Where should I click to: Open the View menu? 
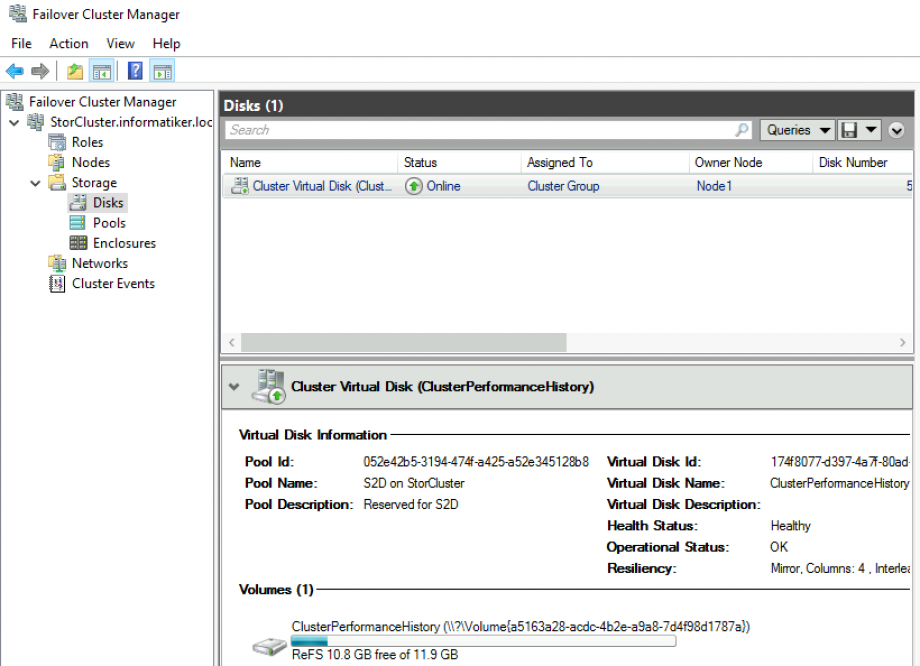click(x=120, y=43)
